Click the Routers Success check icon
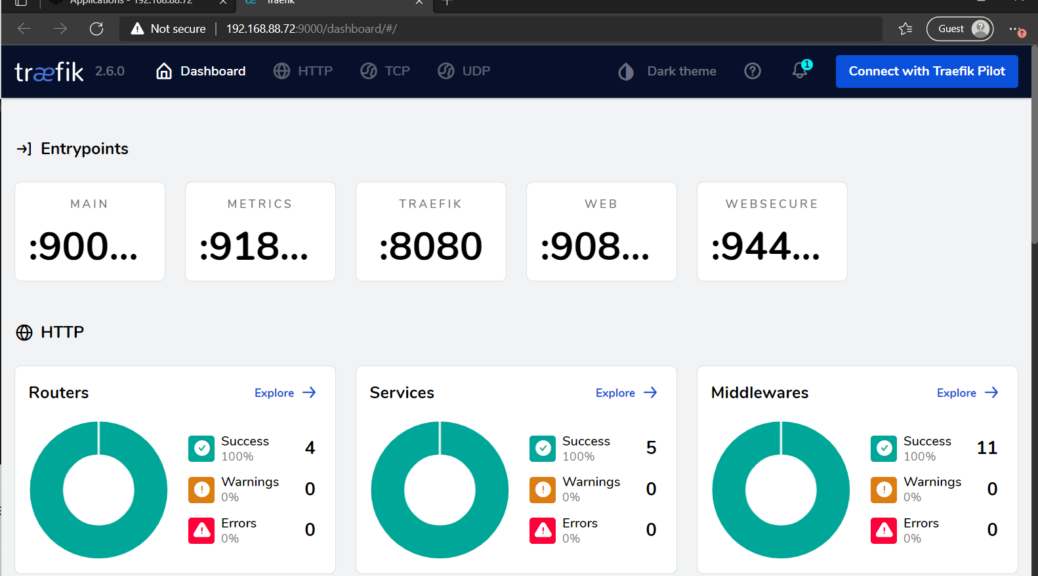The height and width of the screenshot is (576, 1038). click(201, 448)
